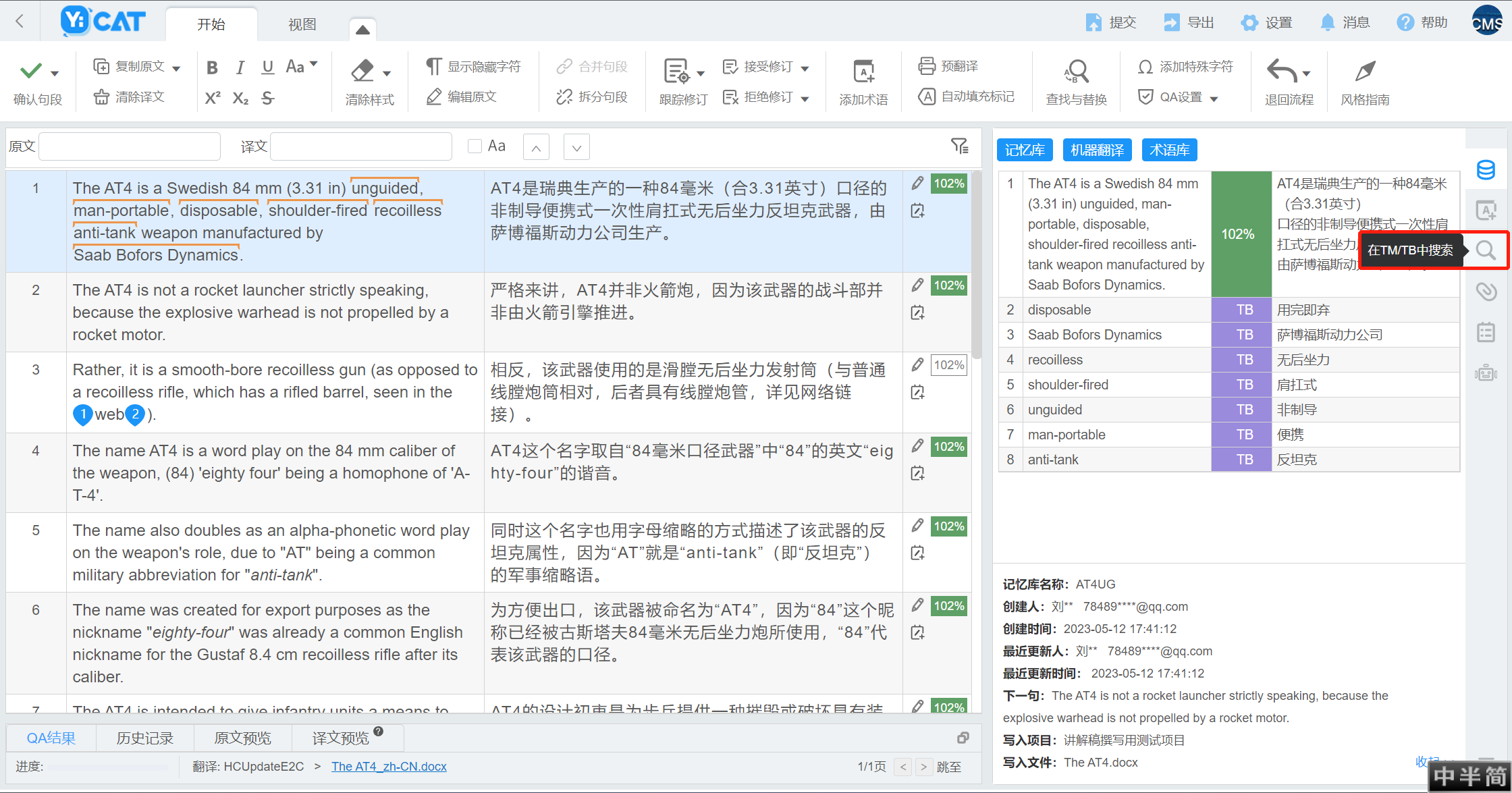Open the database icon in right sidebar
This screenshot has height=793, width=1512.
pyautogui.click(x=1486, y=170)
